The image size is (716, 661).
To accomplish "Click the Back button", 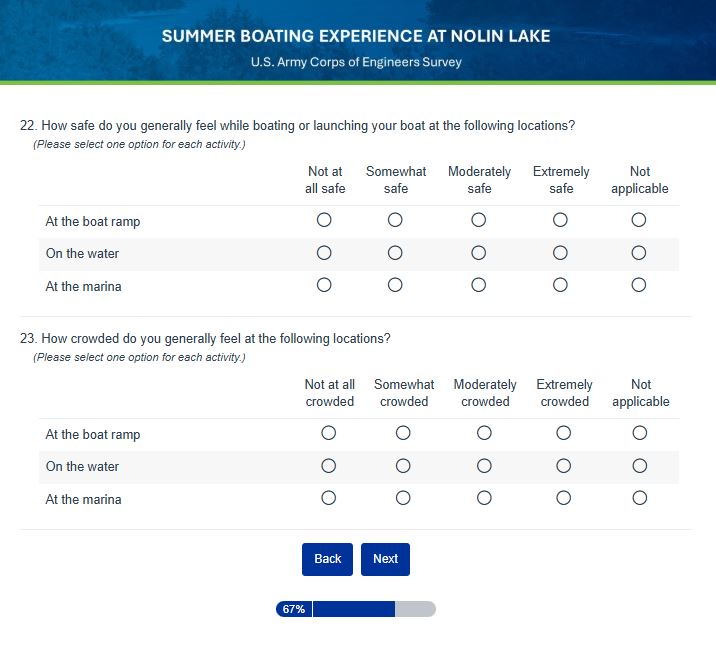I will coord(327,559).
